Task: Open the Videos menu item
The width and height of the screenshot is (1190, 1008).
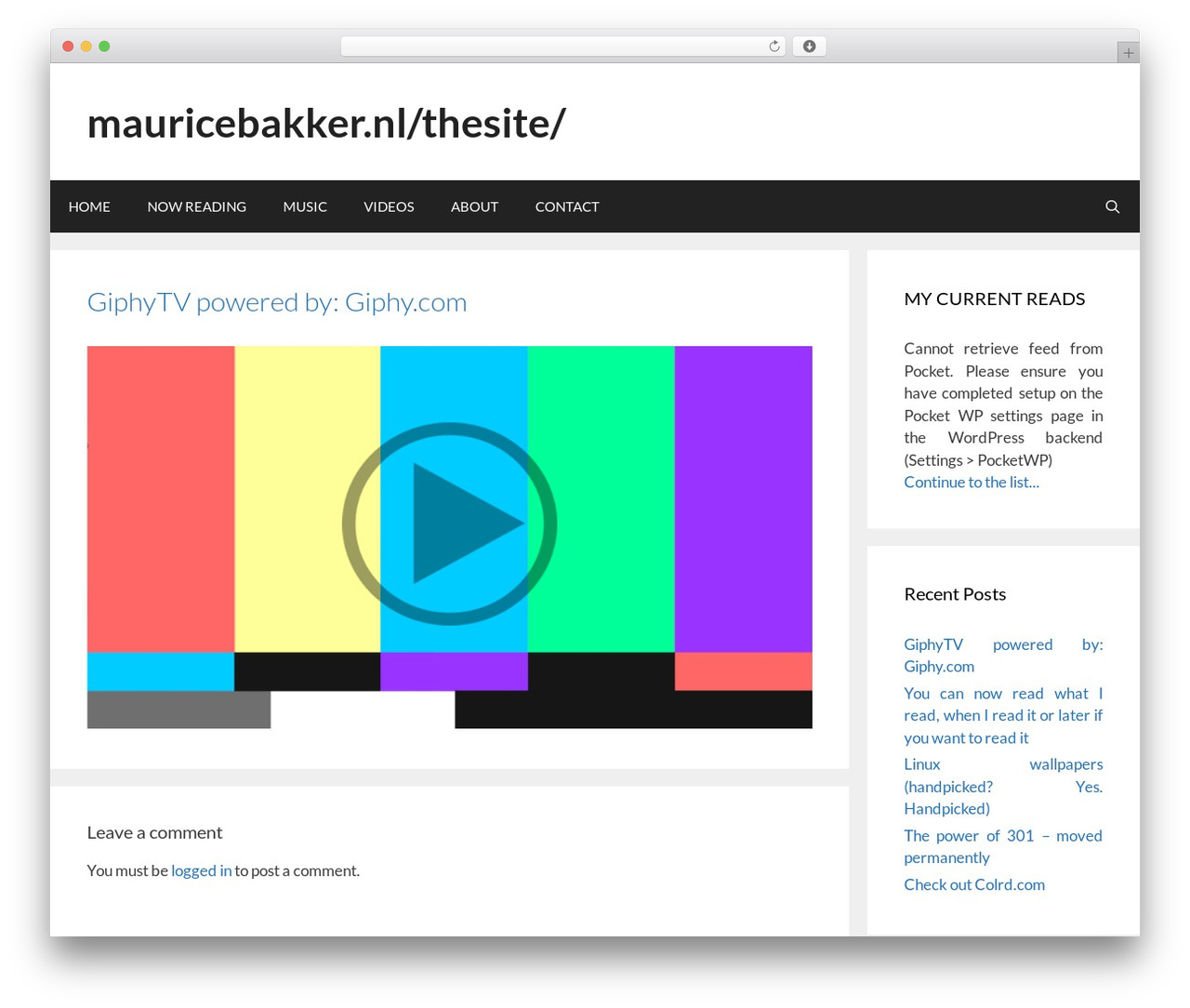Action: tap(389, 206)
